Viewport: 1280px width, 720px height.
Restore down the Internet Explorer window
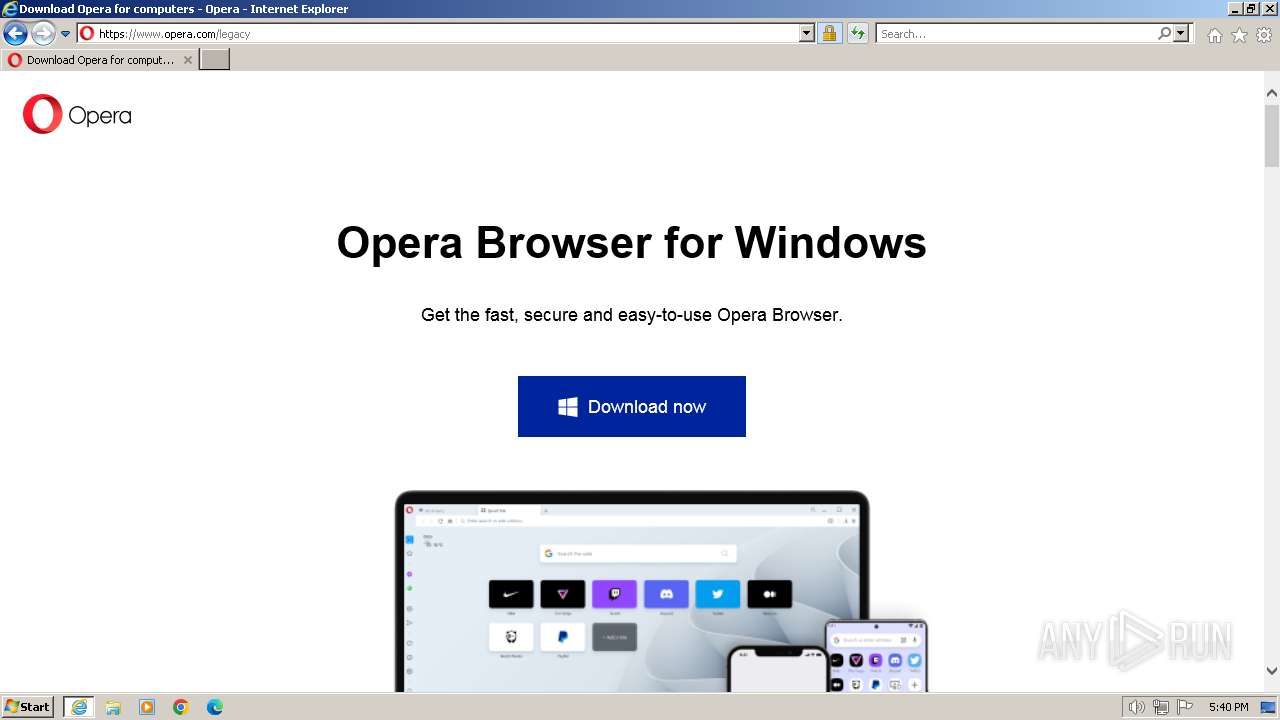(1251, 8)
